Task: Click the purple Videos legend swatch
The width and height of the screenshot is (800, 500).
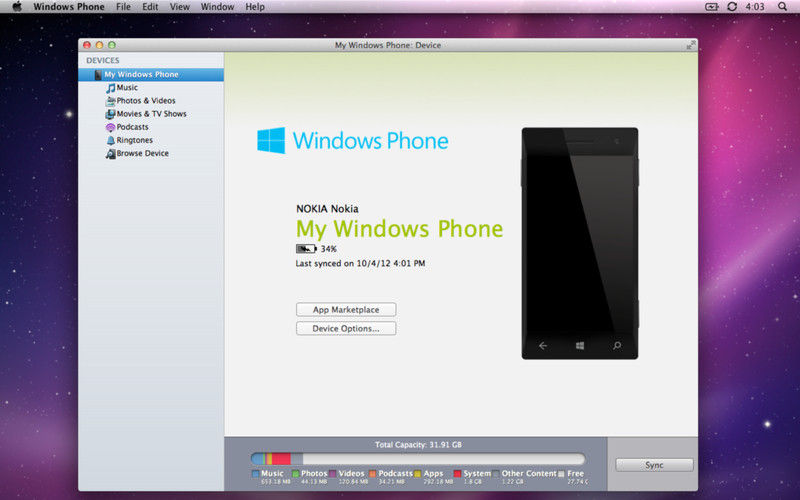Action: tap(333, 474)
